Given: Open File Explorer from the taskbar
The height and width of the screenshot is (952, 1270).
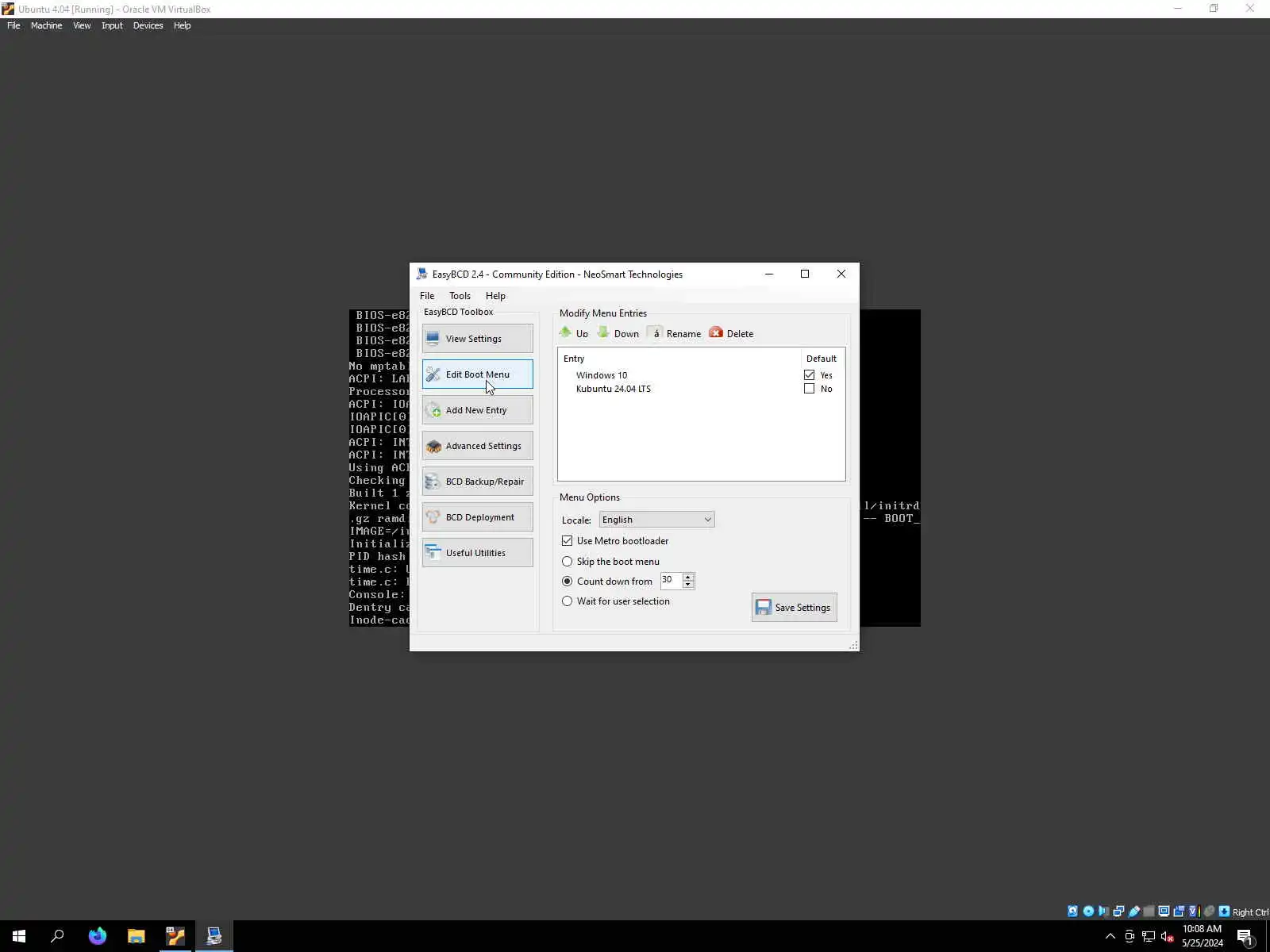Looking at the screenshot, I should [137, 936].
